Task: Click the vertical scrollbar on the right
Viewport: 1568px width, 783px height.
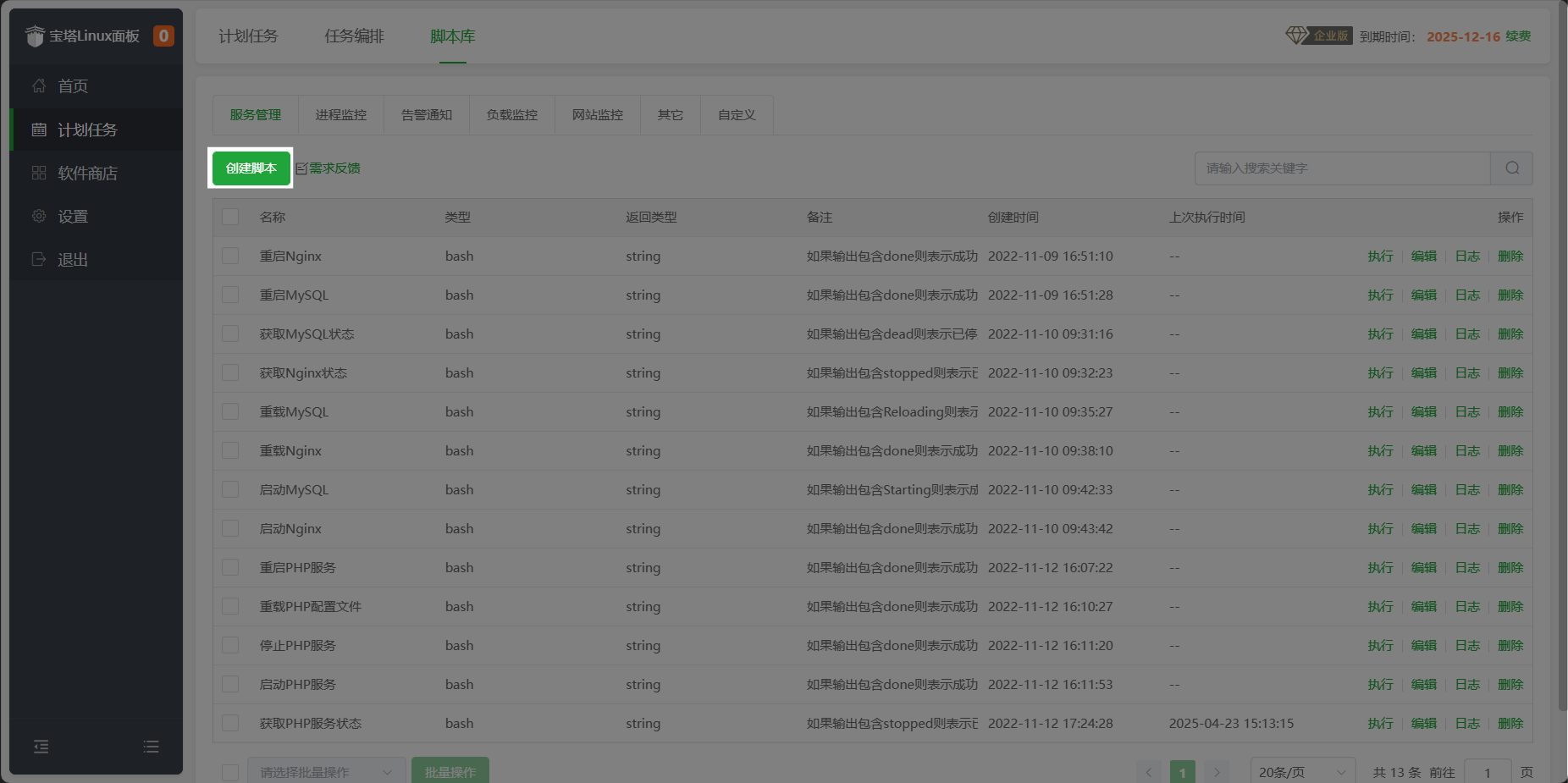Action: pos(1562,356)
